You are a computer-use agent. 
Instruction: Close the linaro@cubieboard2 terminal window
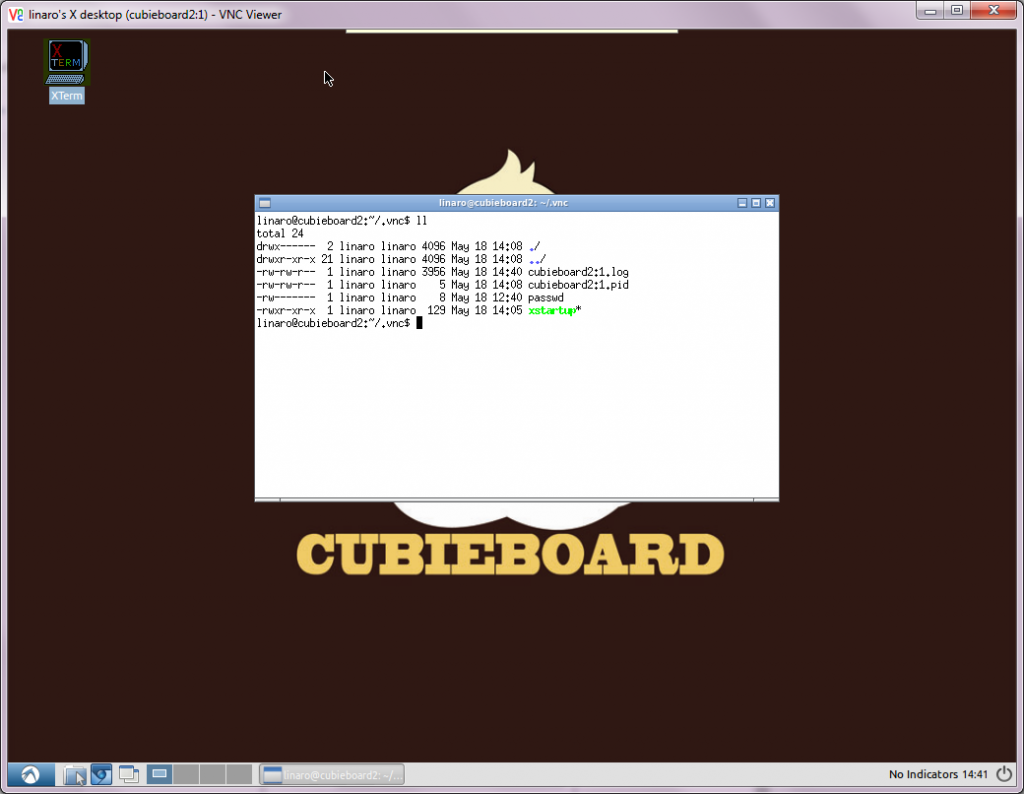[x=770, y=203]
